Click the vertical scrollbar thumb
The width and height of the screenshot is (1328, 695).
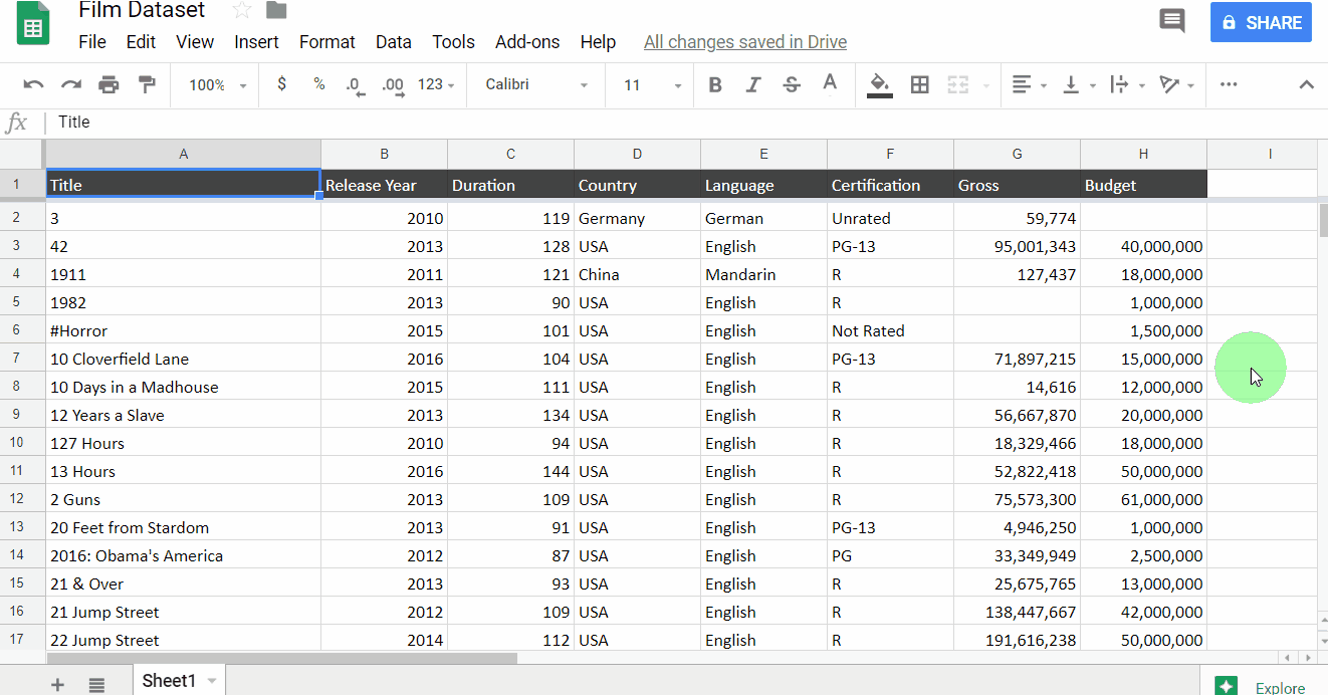tap(1323, 220)
